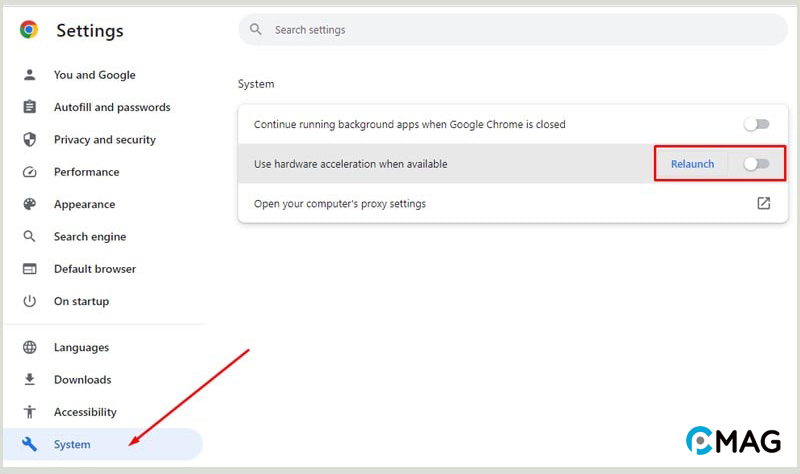
Task: Click the Chrome logo icon
Action: tap(29, 30)
